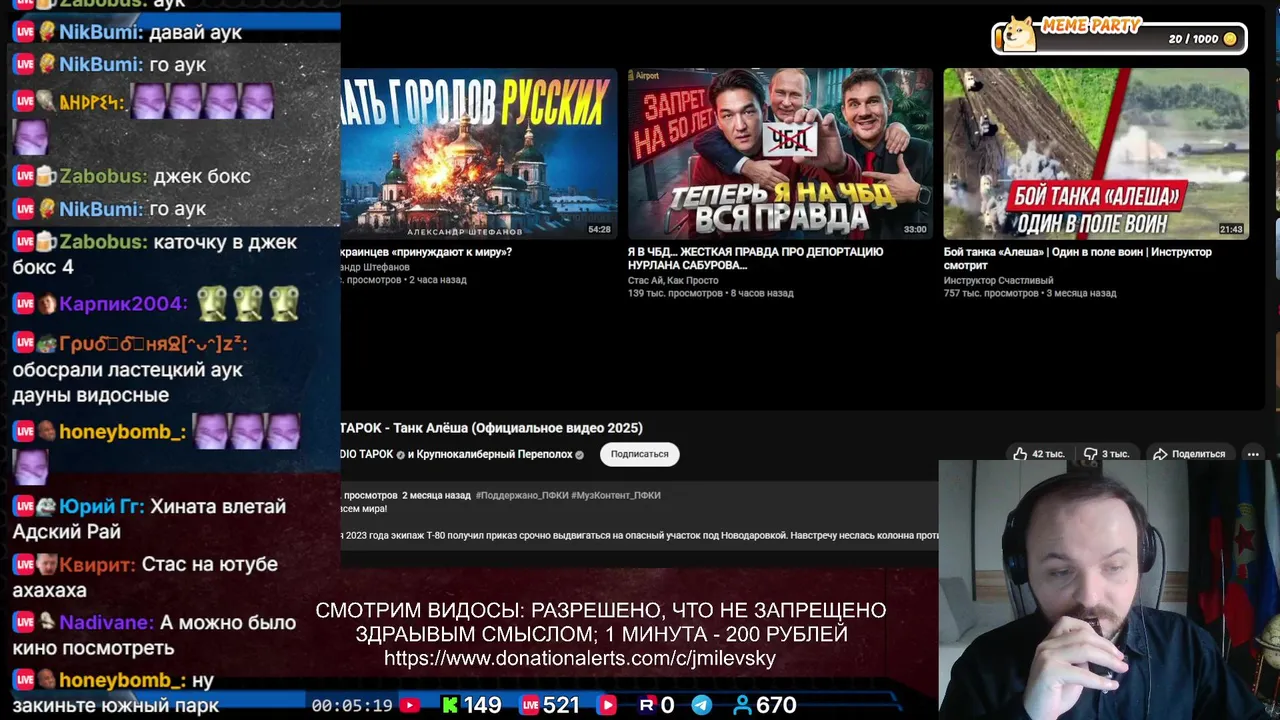This screenshot has height=720, width=1280.
Task: Click the 33:00 duration badge
Action: click(914, 230)
